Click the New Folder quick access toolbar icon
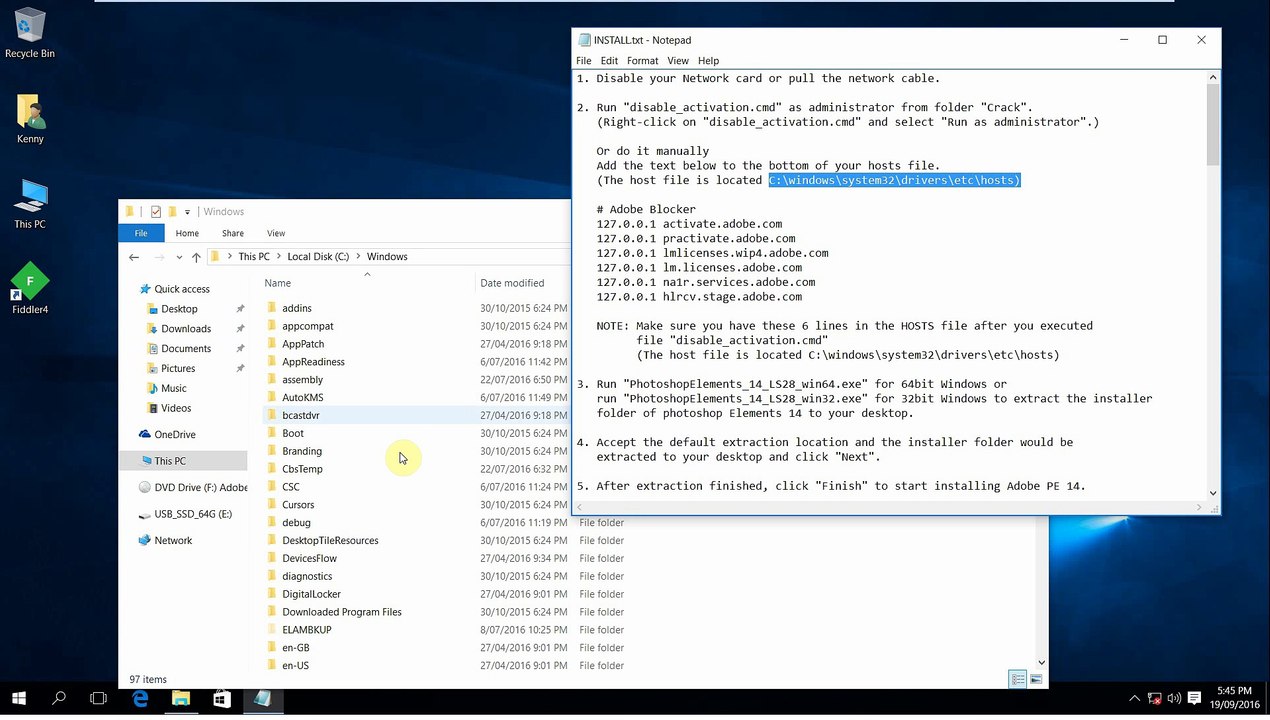 click(x=172, y=212)
